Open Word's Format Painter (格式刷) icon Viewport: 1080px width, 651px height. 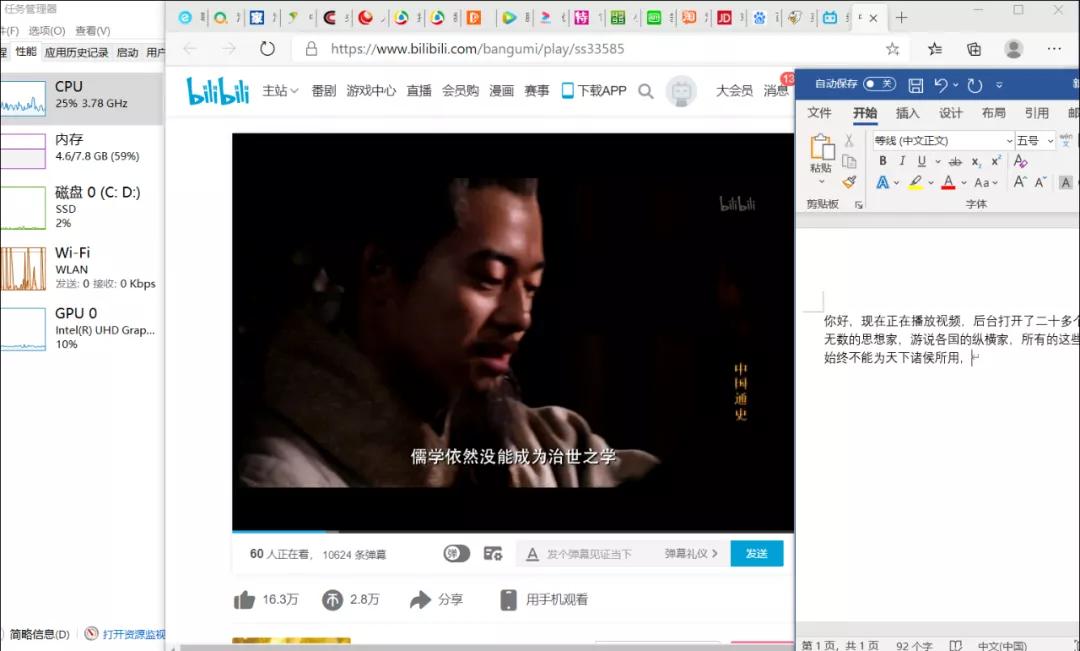847,180
